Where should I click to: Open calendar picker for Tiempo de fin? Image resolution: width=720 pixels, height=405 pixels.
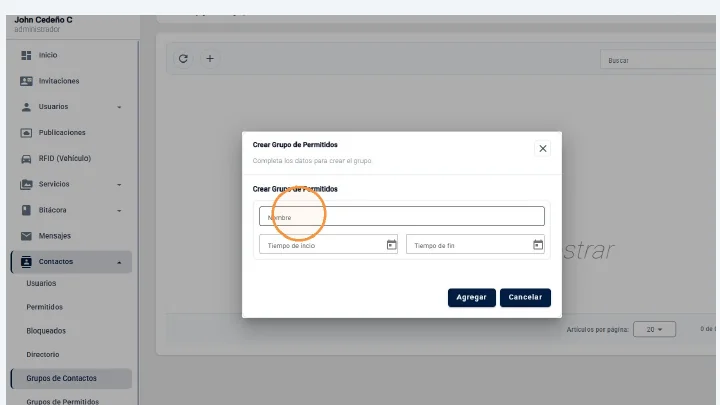pyautogui.click(x=538, y=245)
